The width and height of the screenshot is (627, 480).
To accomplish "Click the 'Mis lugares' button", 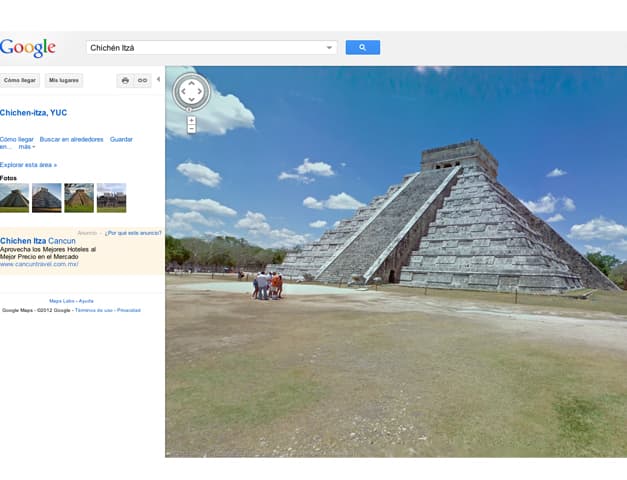I will 64,80.
